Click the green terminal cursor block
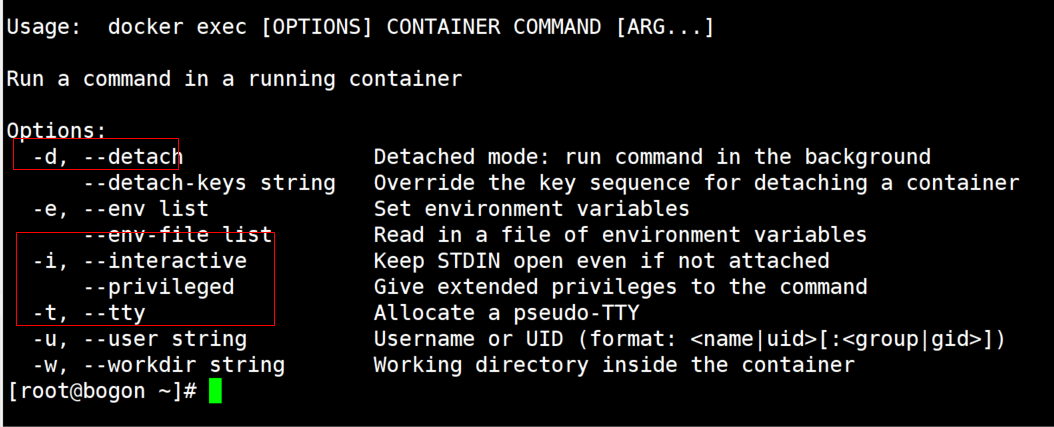The height and width of the screenshot is (427, 1054). (x=215, y=392)
